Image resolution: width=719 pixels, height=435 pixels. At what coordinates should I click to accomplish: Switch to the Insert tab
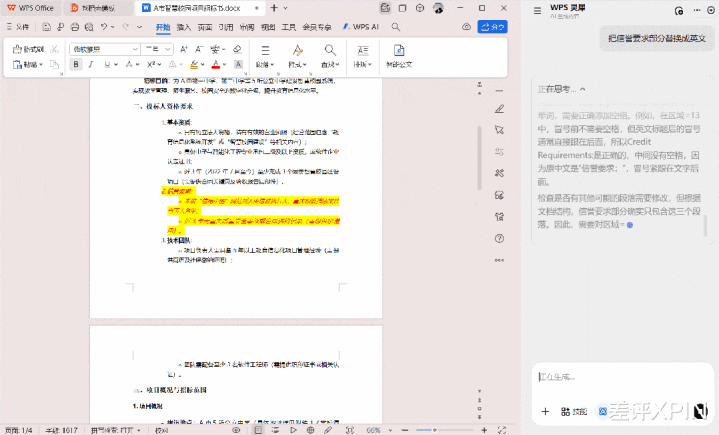pyautogui.click(x=183, y=27)
